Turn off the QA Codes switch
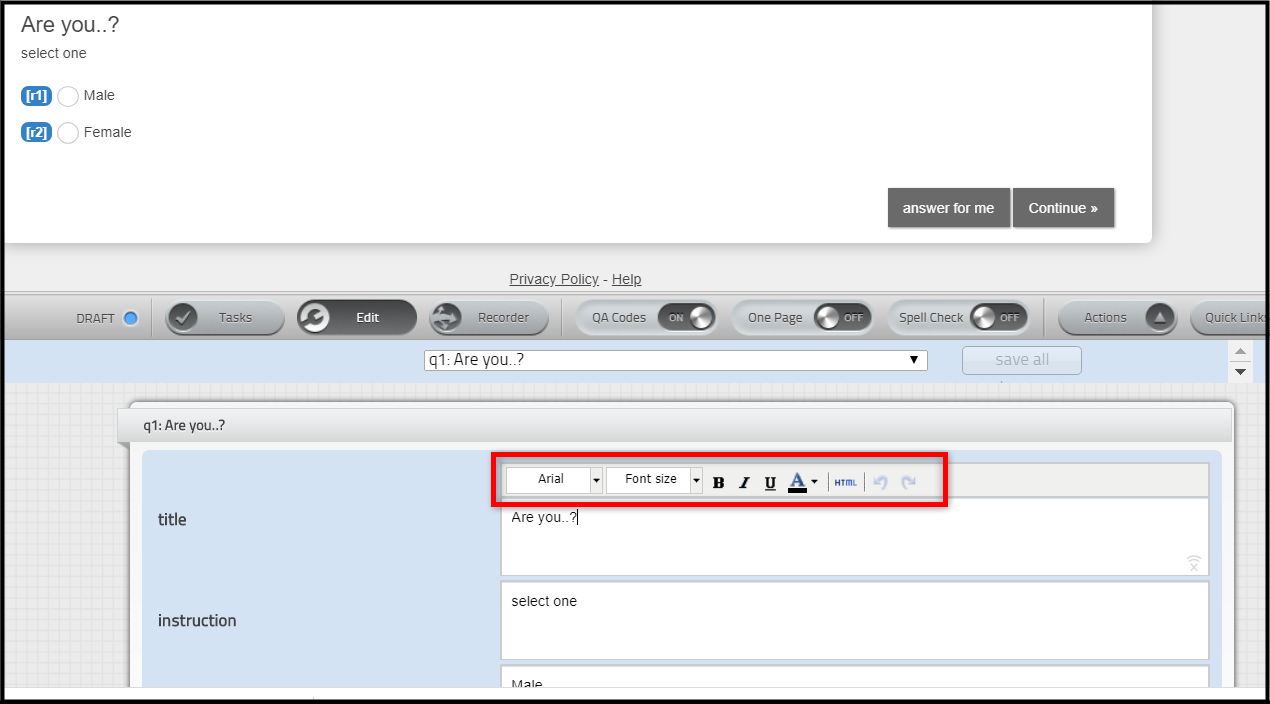This screenshot has width=1270, height=704. [x=687, y=318]
